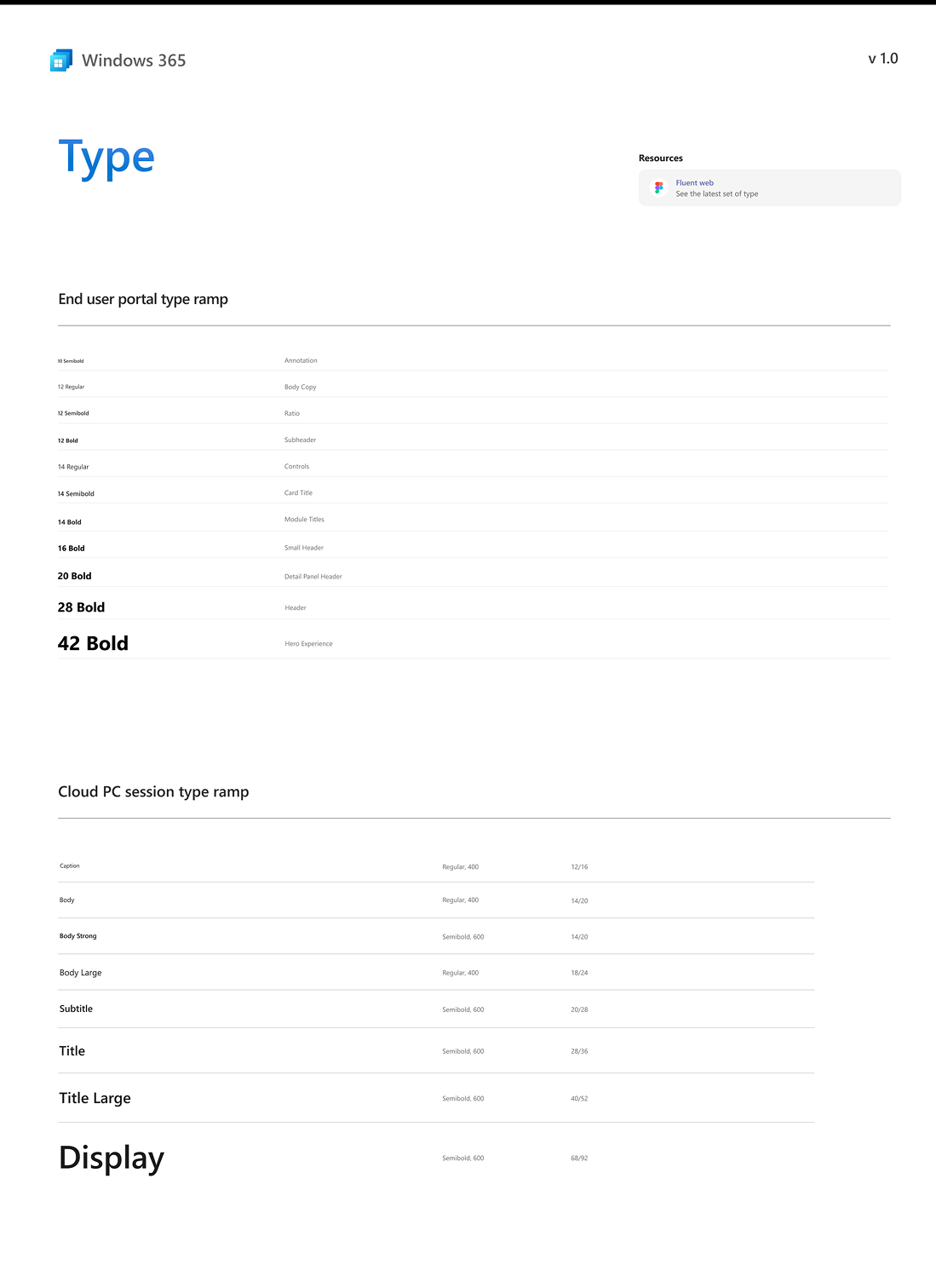Open the Fluent web link

[x=694, y=183]
